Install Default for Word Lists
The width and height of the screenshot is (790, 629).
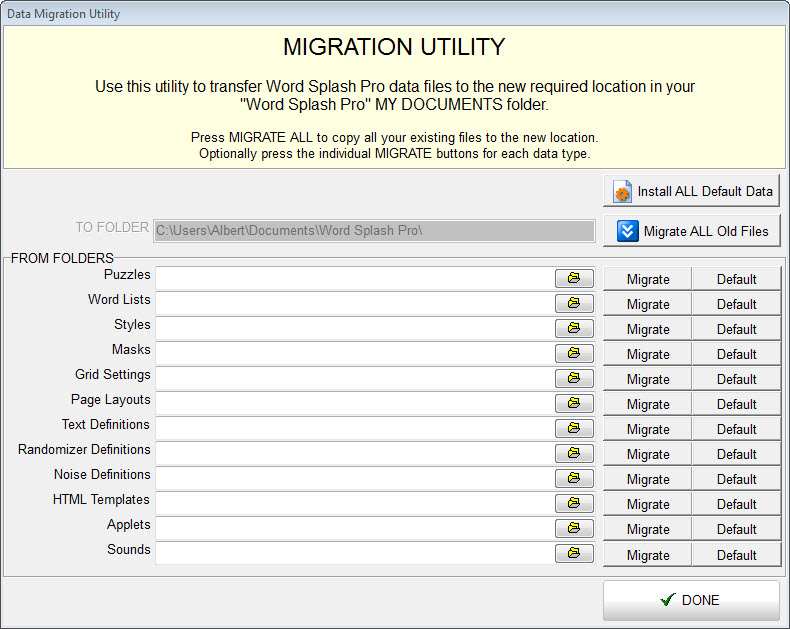[736, 304]
